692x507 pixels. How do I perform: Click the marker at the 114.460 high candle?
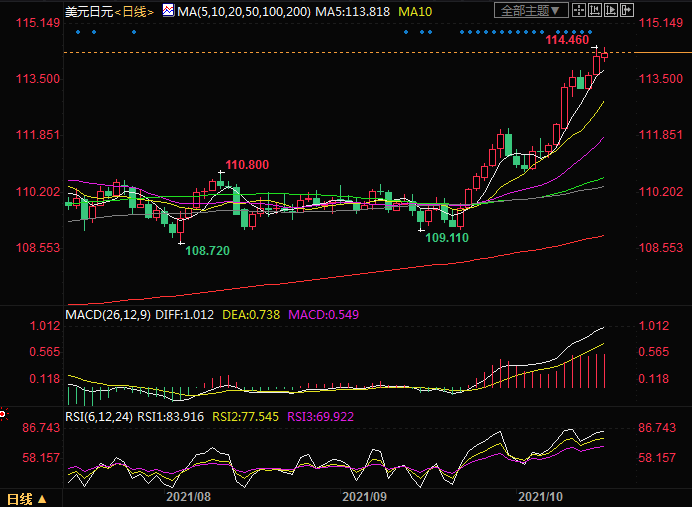[x=595, y=48]
